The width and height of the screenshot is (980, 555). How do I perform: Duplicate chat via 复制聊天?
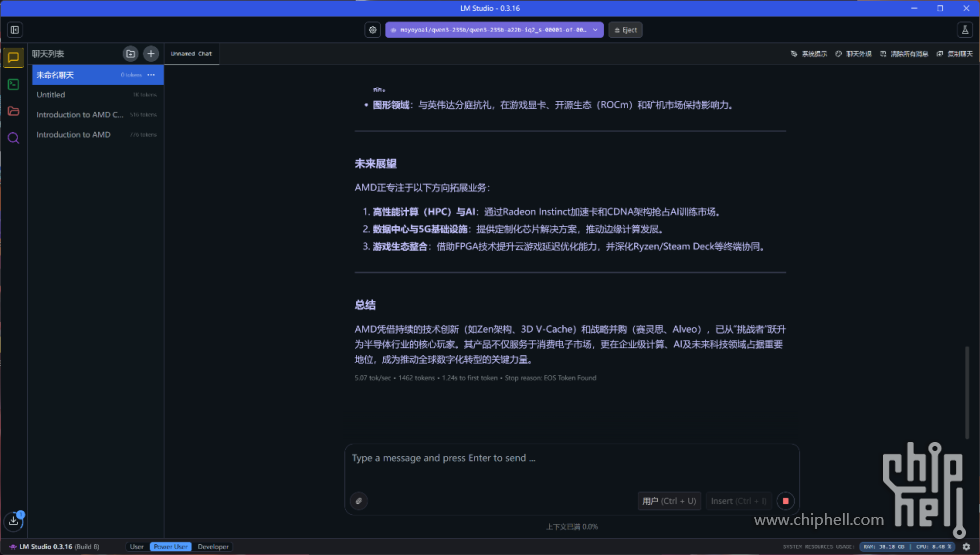coord(954,54)
